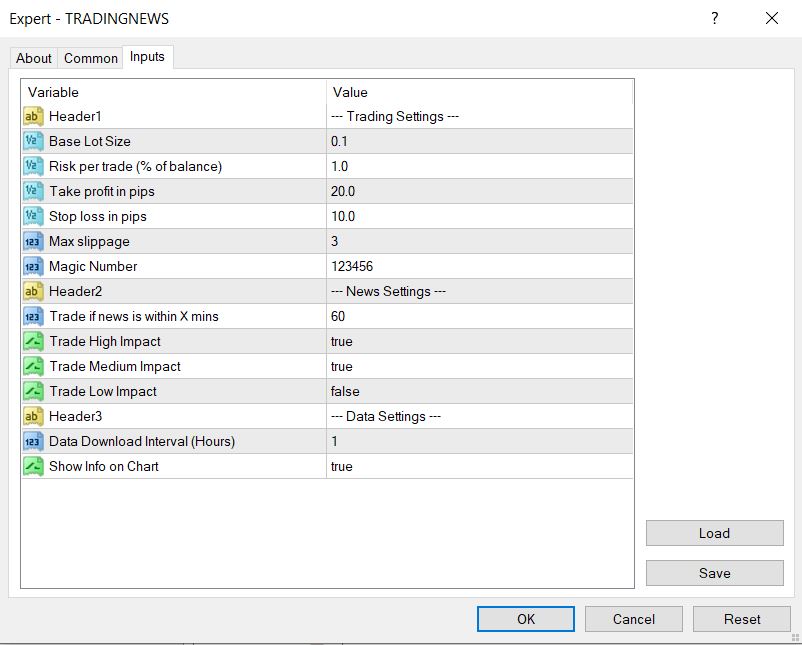Click the dialog help question mark
Screen dimensions: 802x645
pyautogui.click(x=714, y=19)
